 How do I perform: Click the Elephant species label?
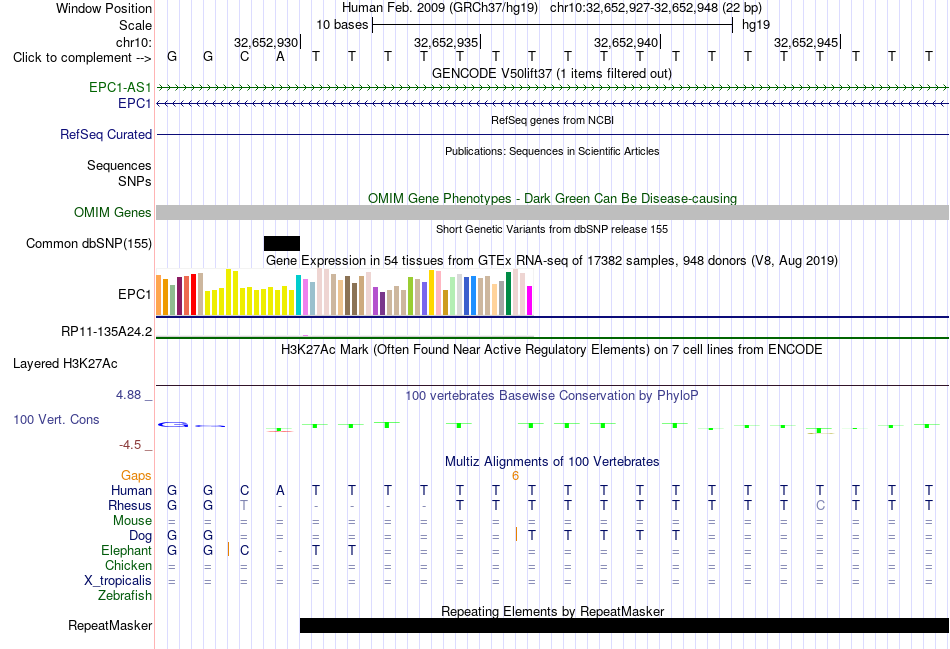coord(126,550)
